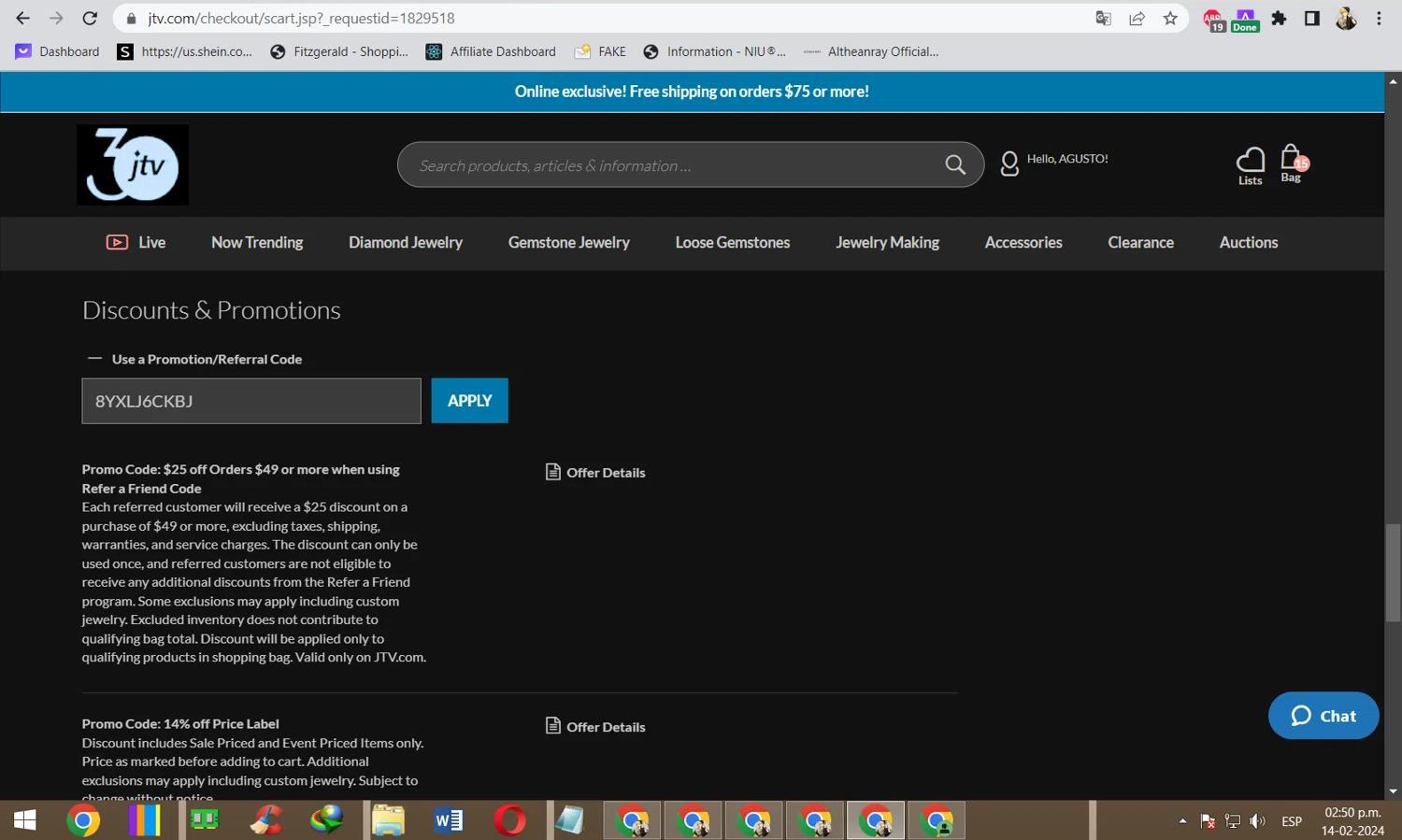The width and height of the screenshot is (1402, 840).
Task: Click the volume speaker tray icon
Action: point(1258,821)
